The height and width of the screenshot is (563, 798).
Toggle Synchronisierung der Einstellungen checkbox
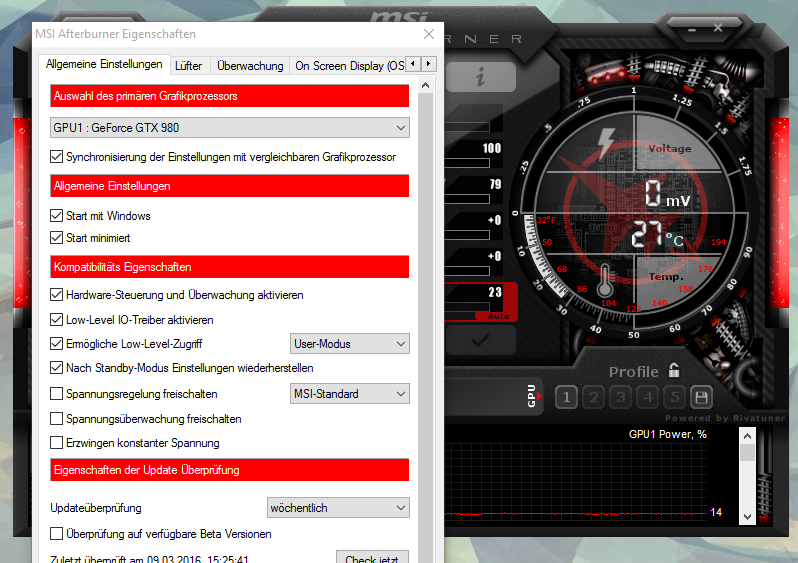pos(56,157)
